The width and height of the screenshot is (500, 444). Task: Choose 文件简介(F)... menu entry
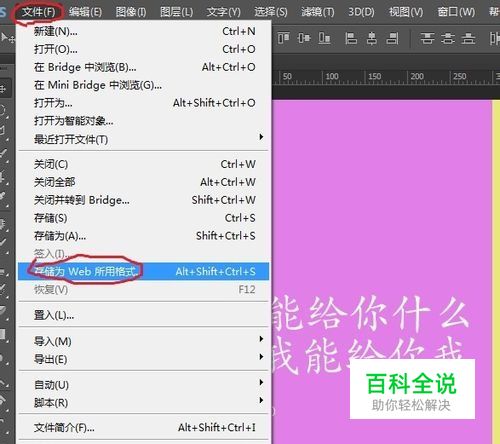(x=144, y=428)
